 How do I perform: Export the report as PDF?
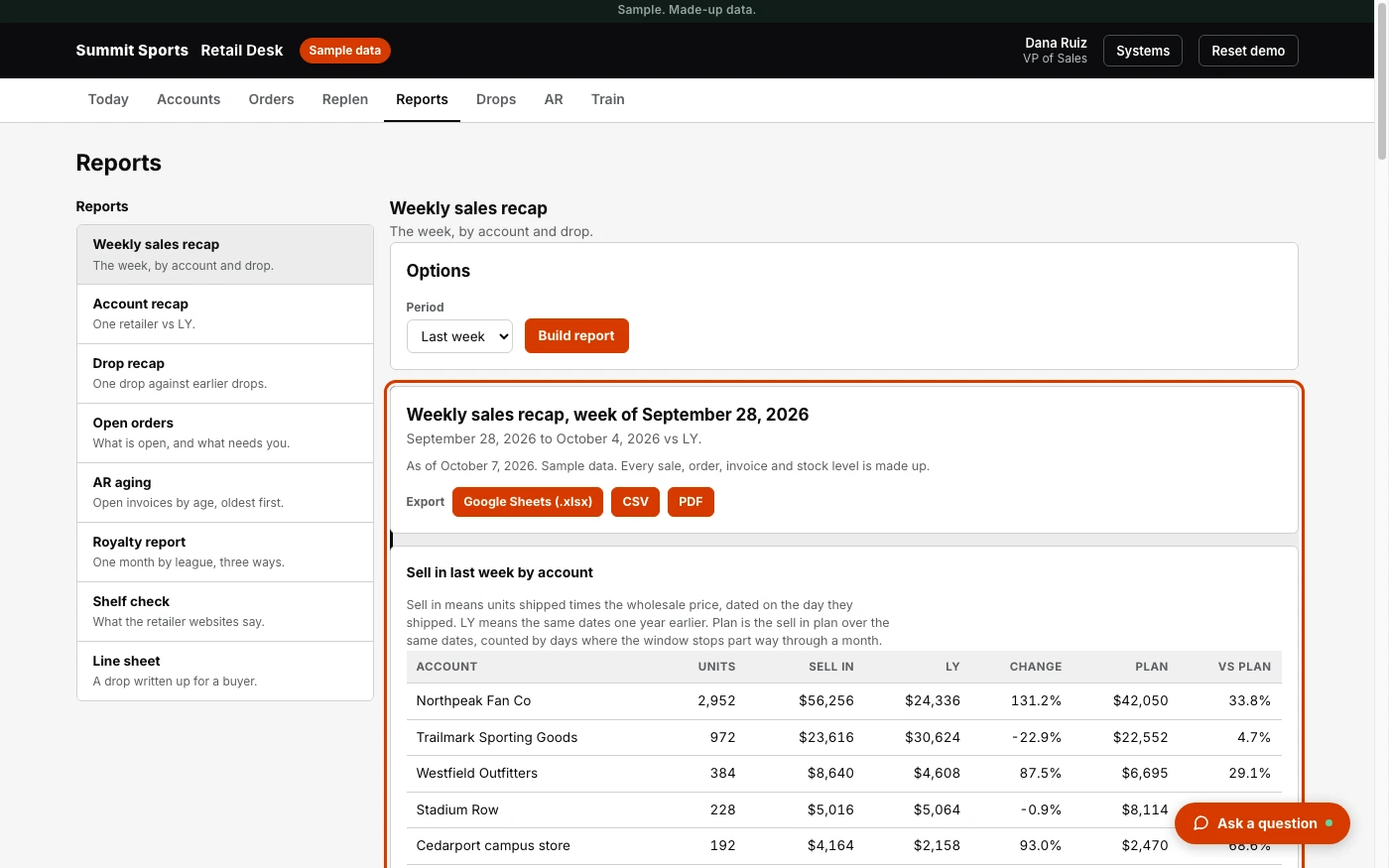coord(691,502)
